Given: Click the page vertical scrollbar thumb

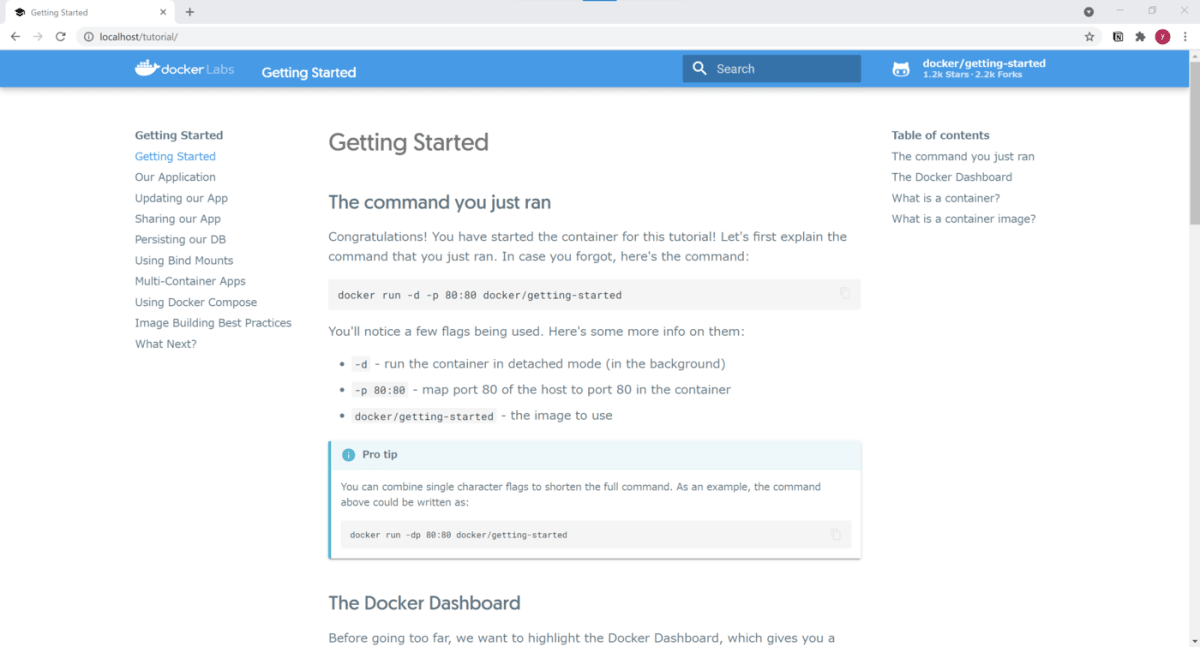Looking at the screenshot, I should [x=1194, y=142].
